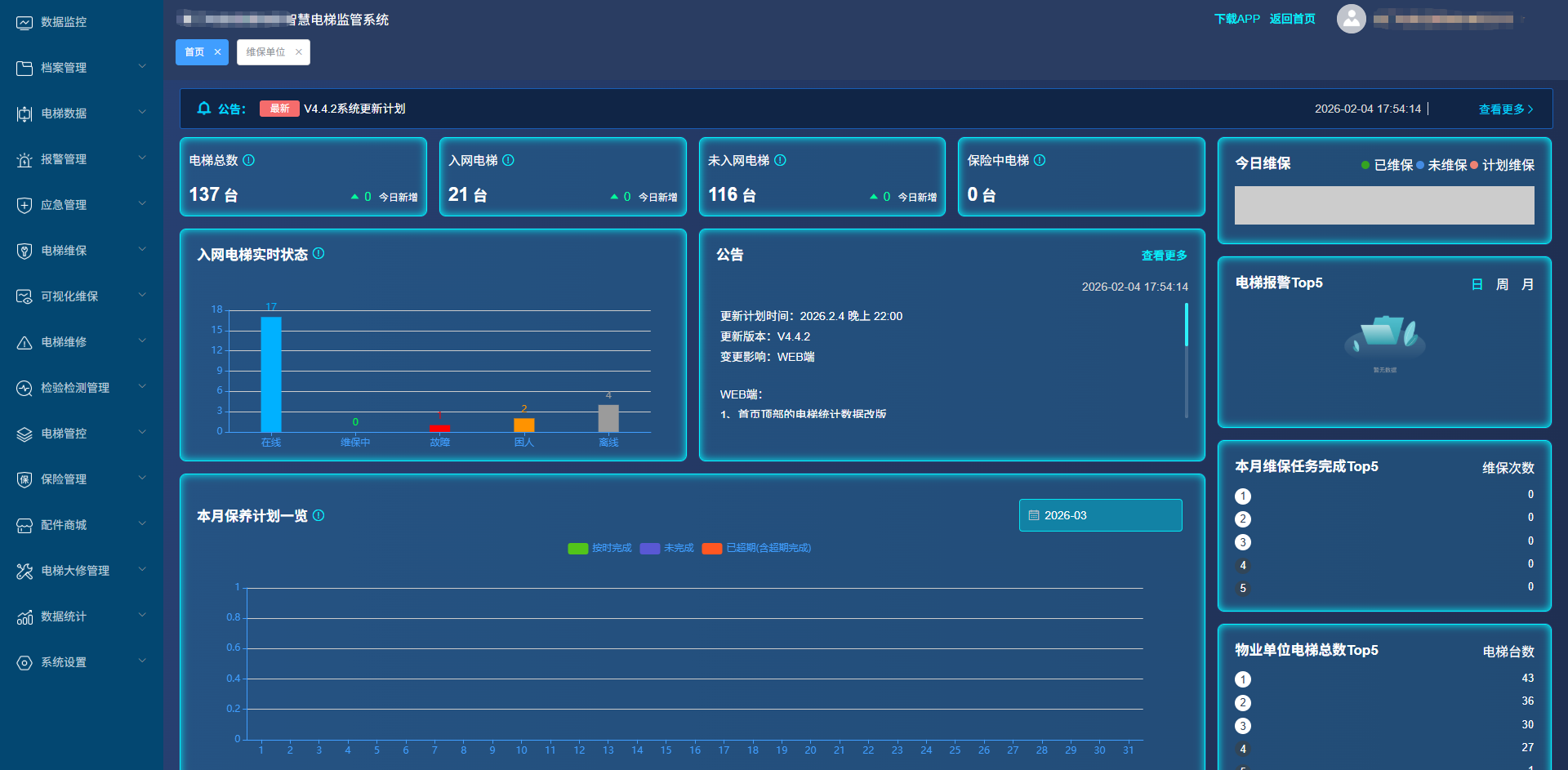1568x770 pixels.
Task: Expand the 报警管理 menu chevron
Action: 142,158
